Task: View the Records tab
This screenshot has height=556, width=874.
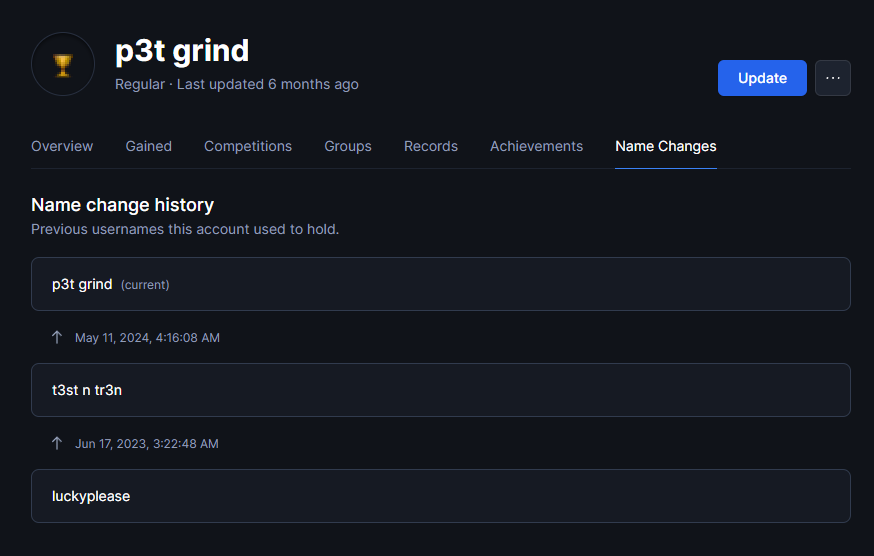Action: [x=431, y=146]
